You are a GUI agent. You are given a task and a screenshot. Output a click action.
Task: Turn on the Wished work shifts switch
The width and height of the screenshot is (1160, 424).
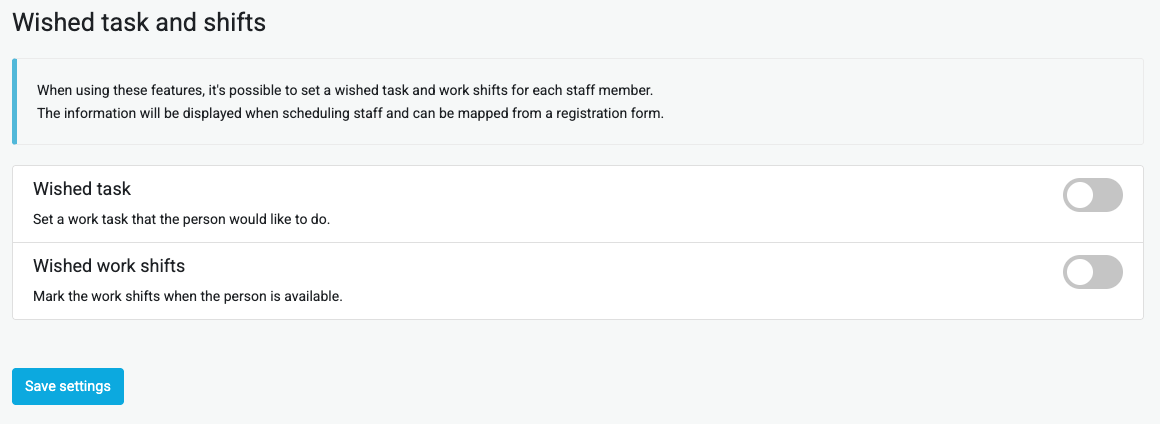click(1092, 272)
